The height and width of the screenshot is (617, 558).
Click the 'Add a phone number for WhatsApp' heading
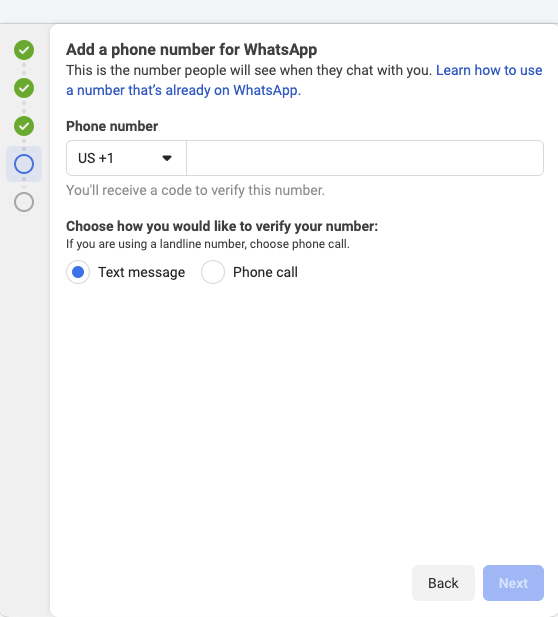[192, 50]
